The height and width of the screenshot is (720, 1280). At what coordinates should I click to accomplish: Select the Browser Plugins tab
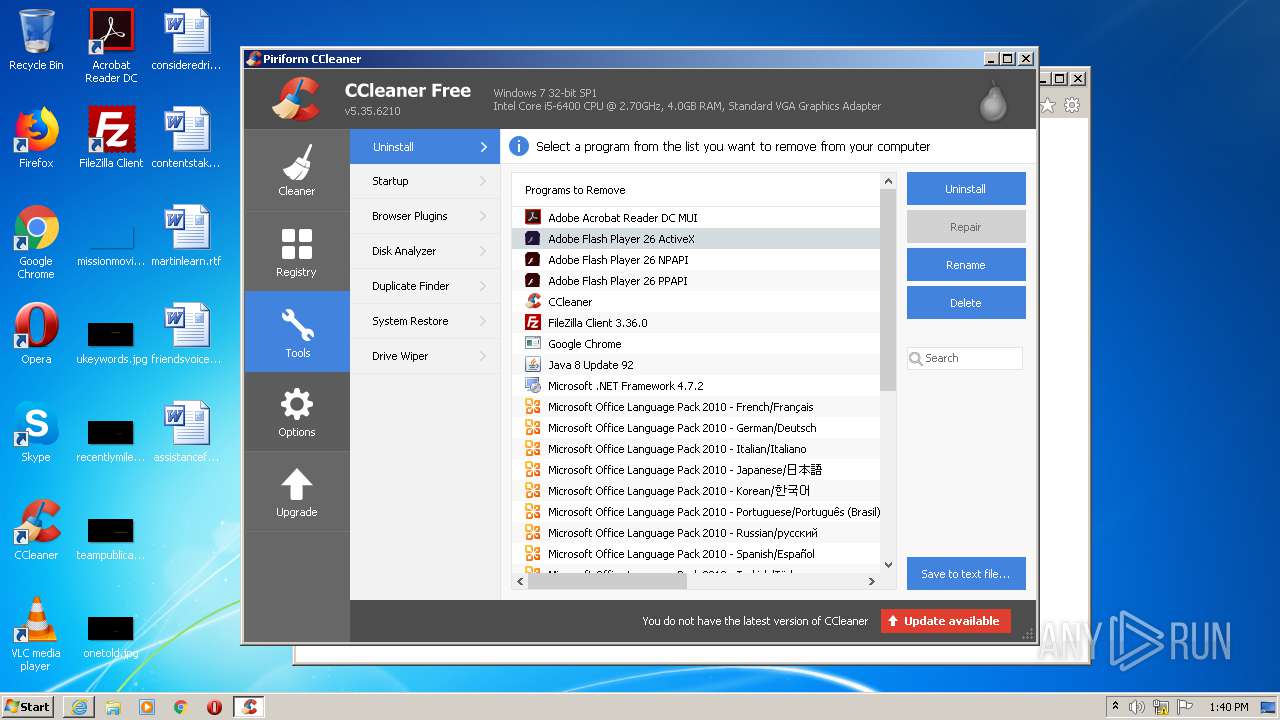[425, 216]
